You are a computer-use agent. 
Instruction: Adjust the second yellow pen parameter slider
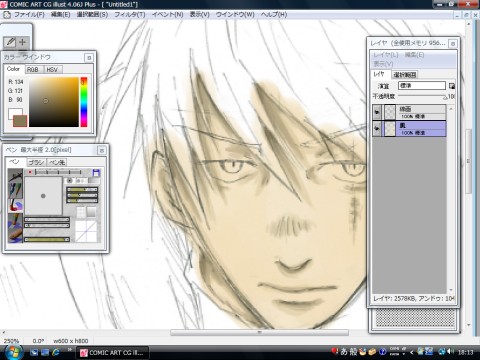click(82, 195)
